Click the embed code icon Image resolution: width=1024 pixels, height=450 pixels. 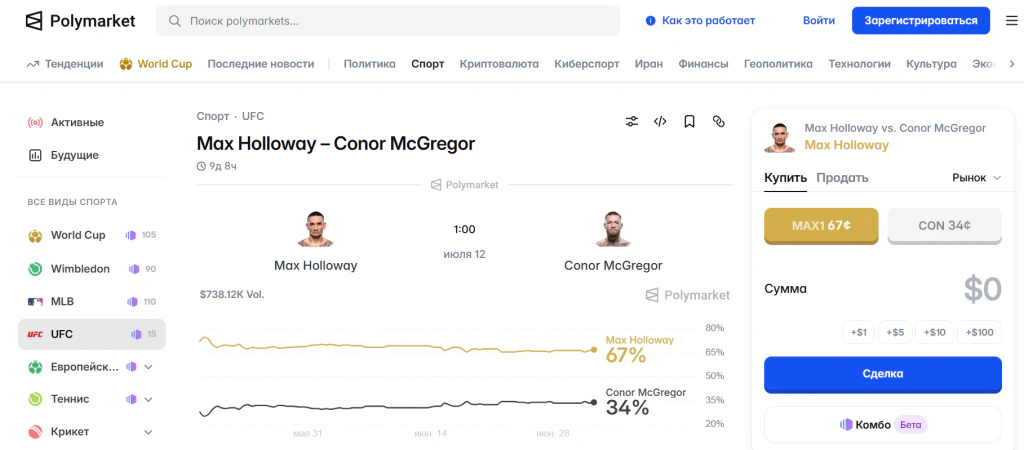coord(660,121)
